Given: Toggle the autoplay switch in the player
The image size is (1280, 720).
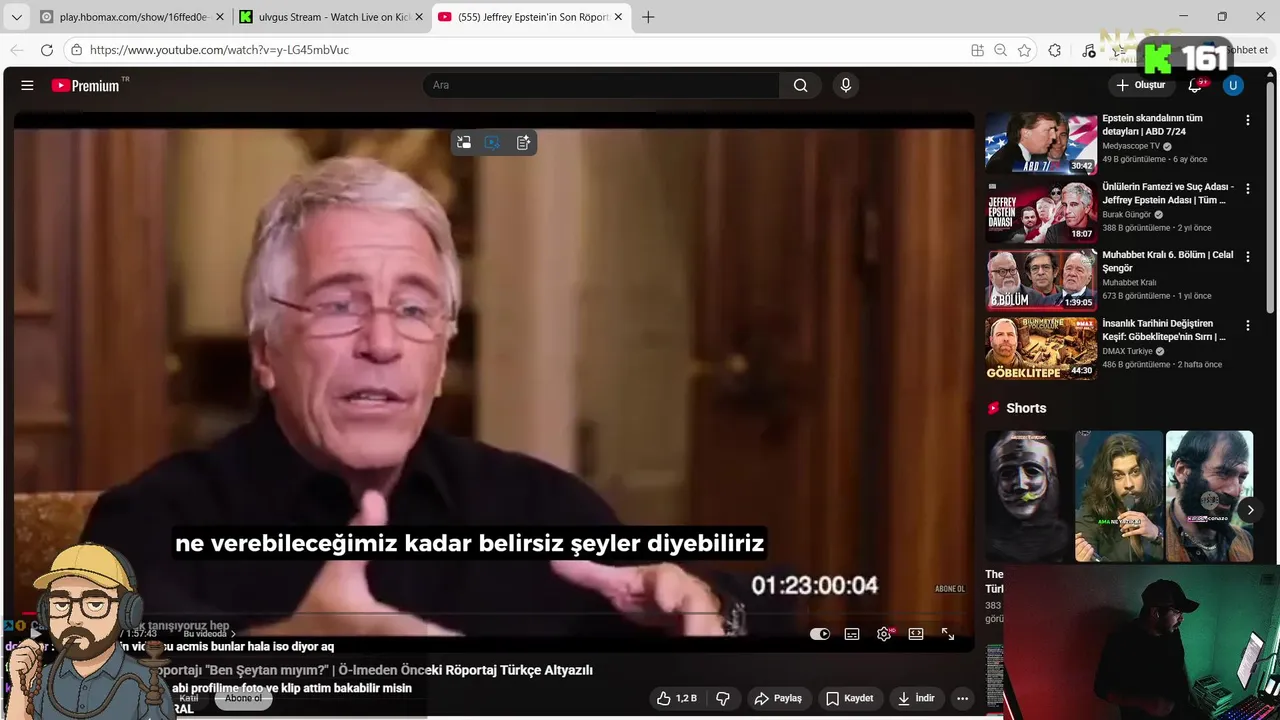Looking at the screenshot, I should [x=820, y=634].
